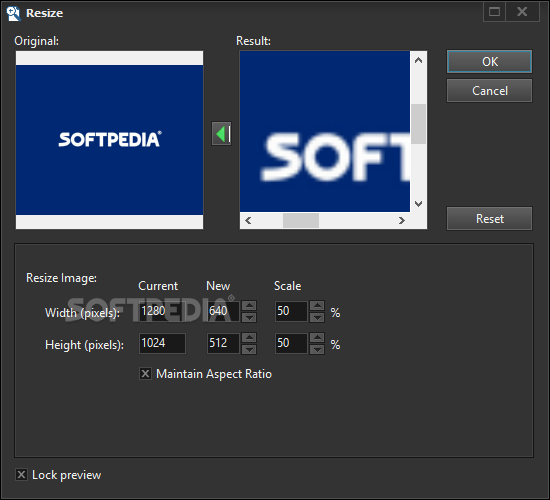
Task: Click the green preview arrow button
Action: (221, 134)
